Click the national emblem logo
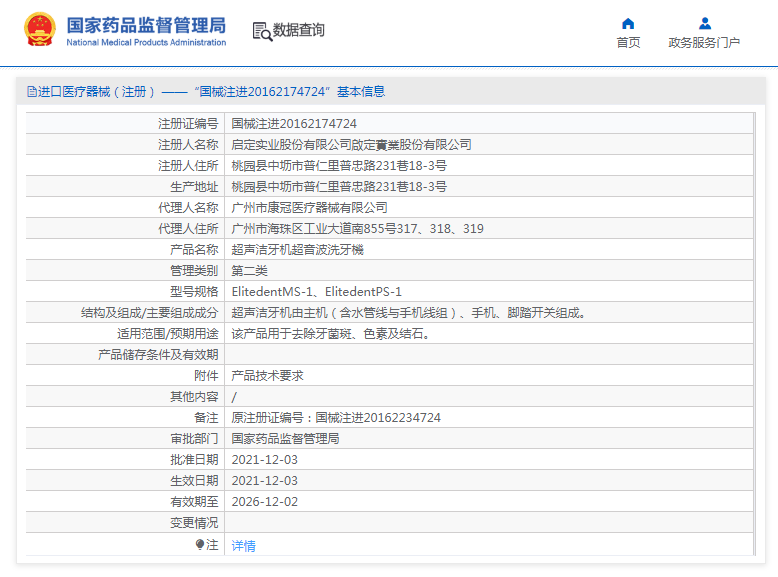Image resolution: width=778 pixels, height=577 pixels. (x=40, y=29)
